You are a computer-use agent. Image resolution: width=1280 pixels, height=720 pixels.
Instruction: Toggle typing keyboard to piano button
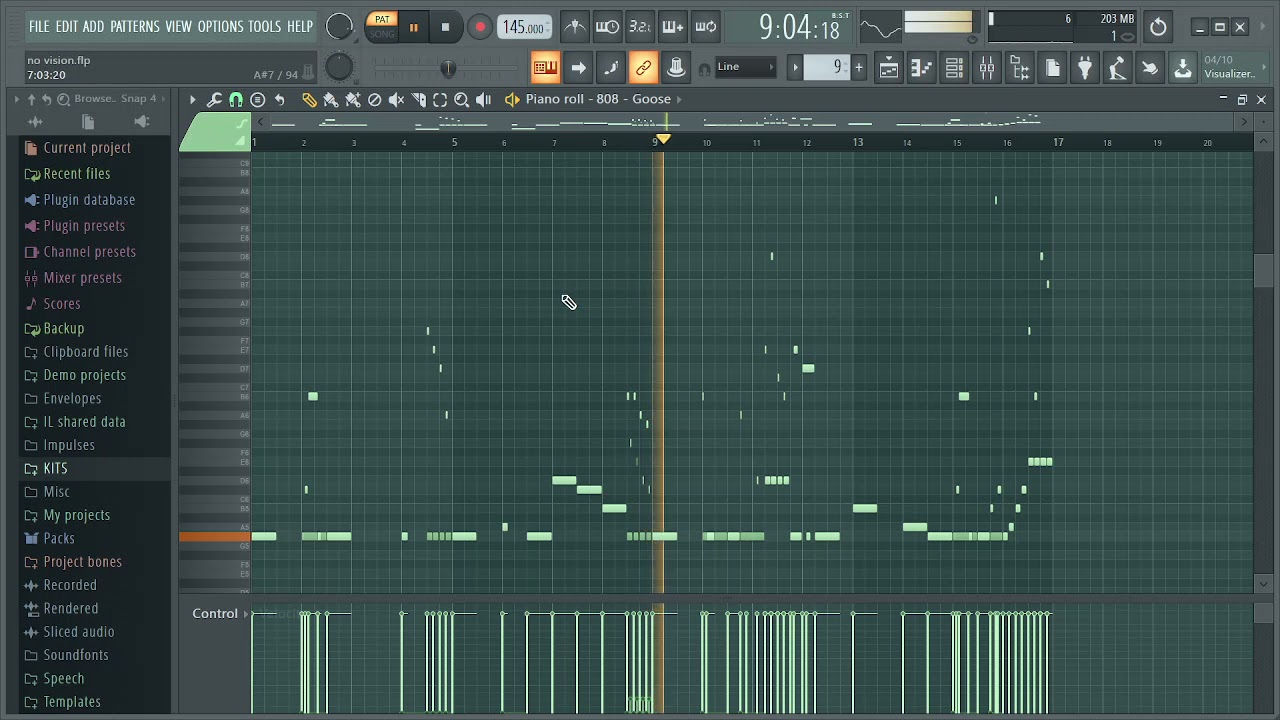545,68
